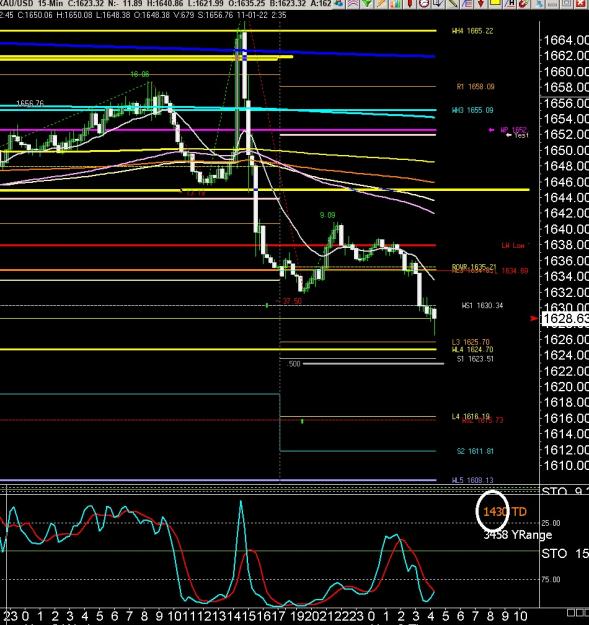Click the WP 1652 pivot label
The width and height of the screenshot is (589, 625).
[x=513, y=130]
